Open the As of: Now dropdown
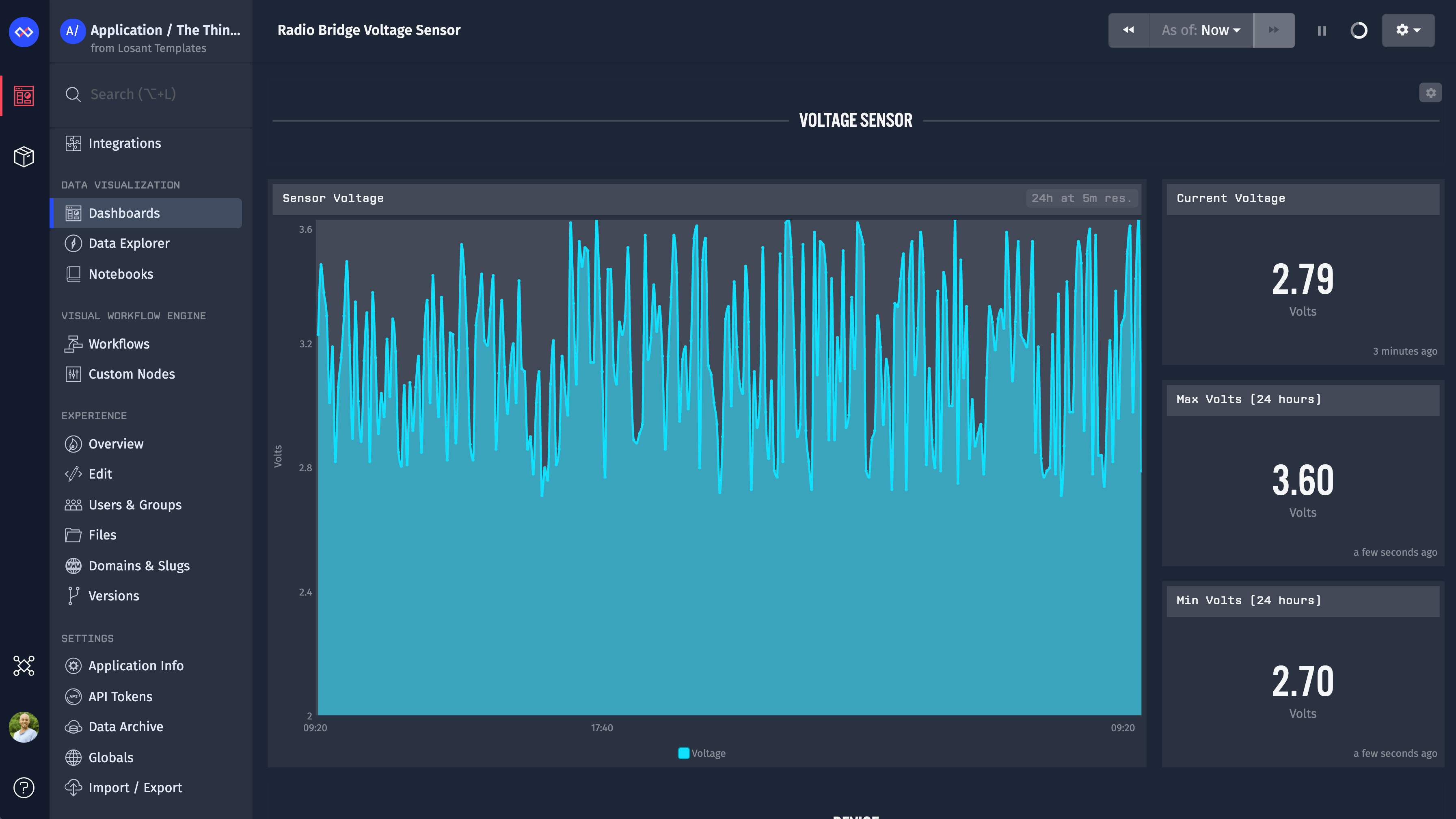 pos(1201,30)
